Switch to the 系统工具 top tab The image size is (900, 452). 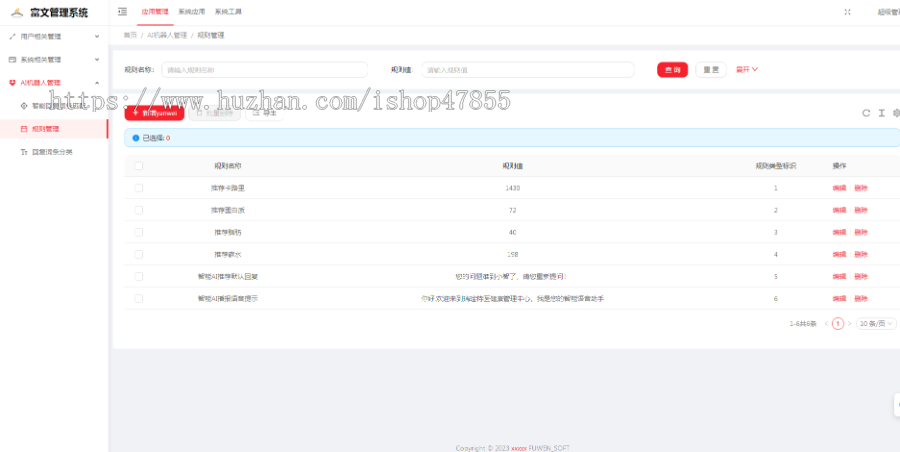tap(228, 11)
